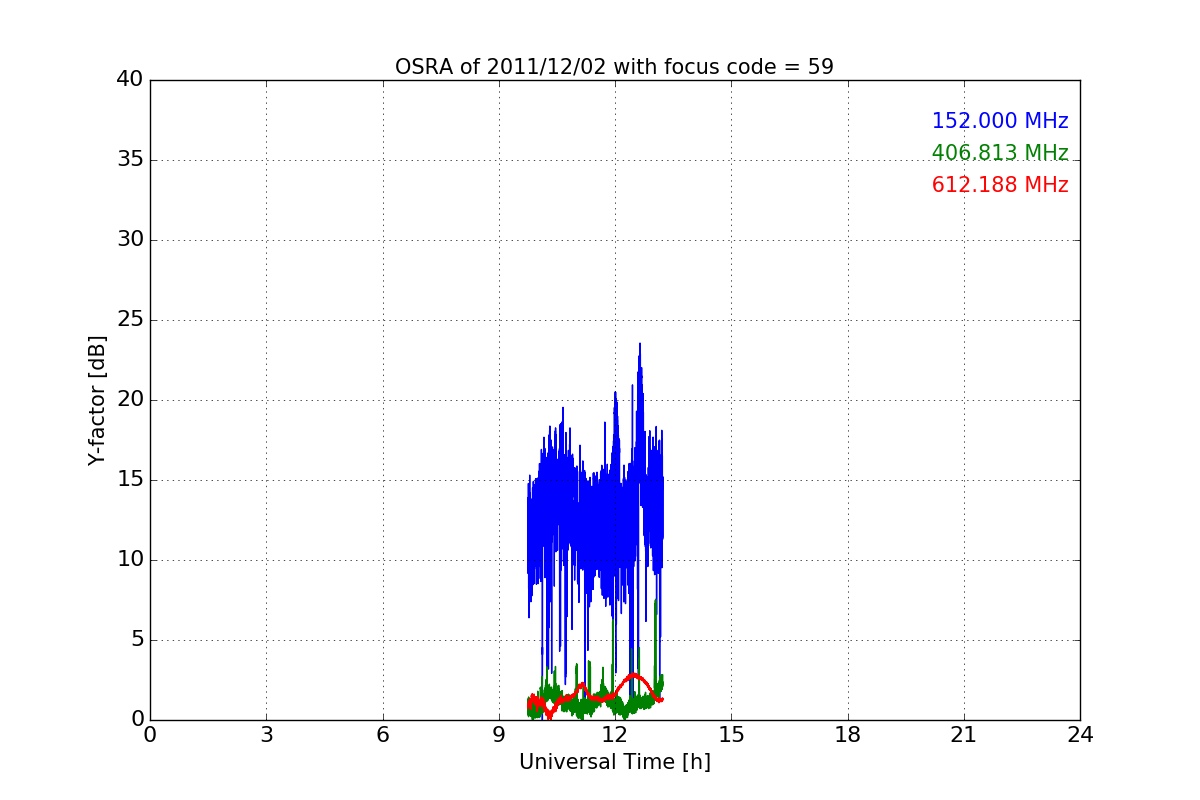Select the red 612.188 MHz legend label
Screen dimensions: 1200x800
tap(1000, 185)
